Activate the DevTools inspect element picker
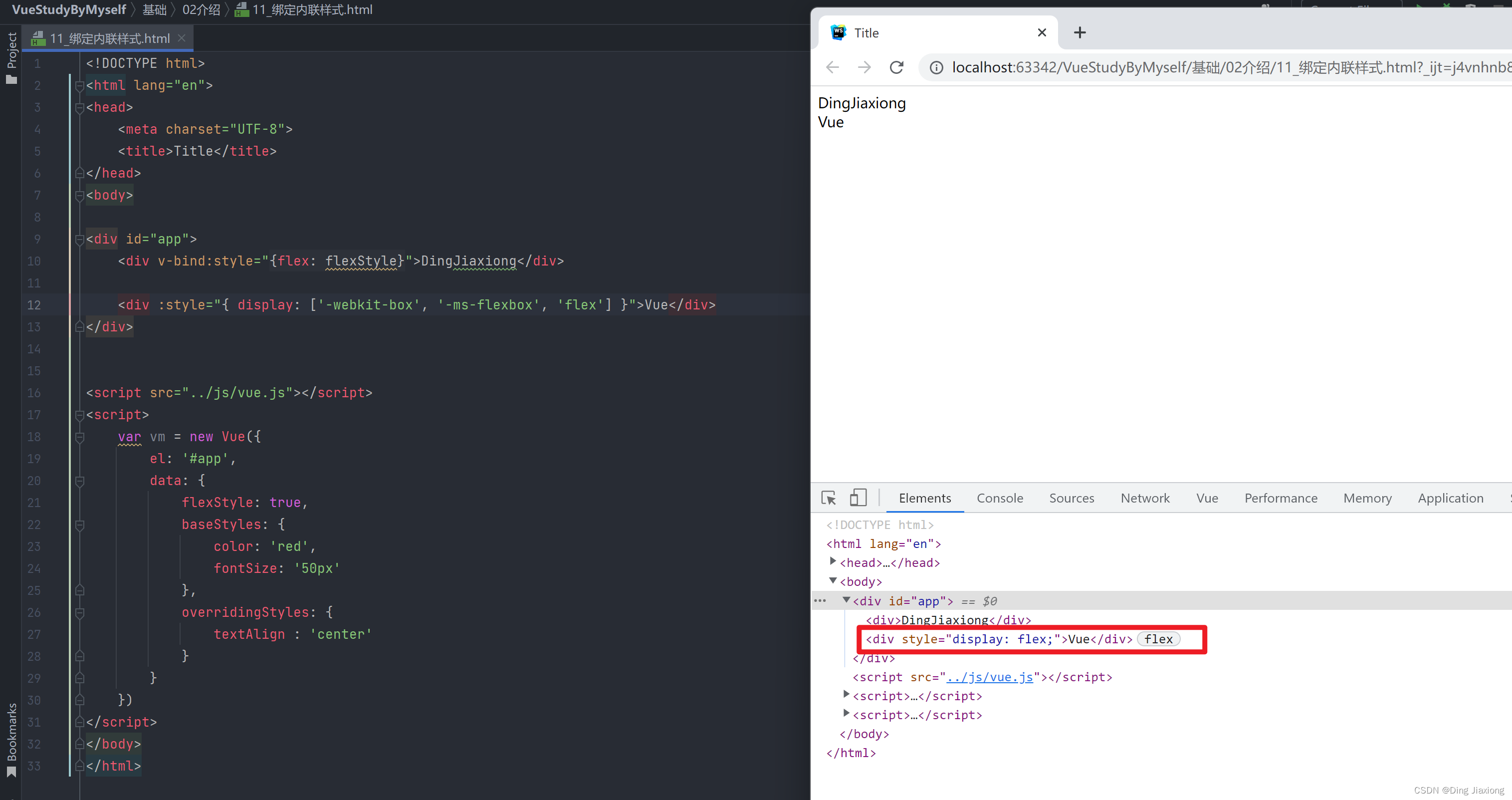This screenshot has height=800, width=1512. (828, 498)
